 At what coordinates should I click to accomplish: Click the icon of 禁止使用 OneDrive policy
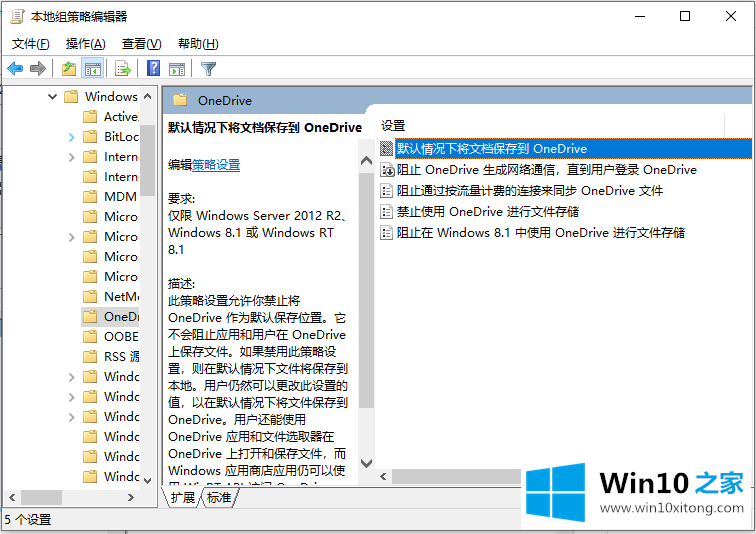coord(386,212)
